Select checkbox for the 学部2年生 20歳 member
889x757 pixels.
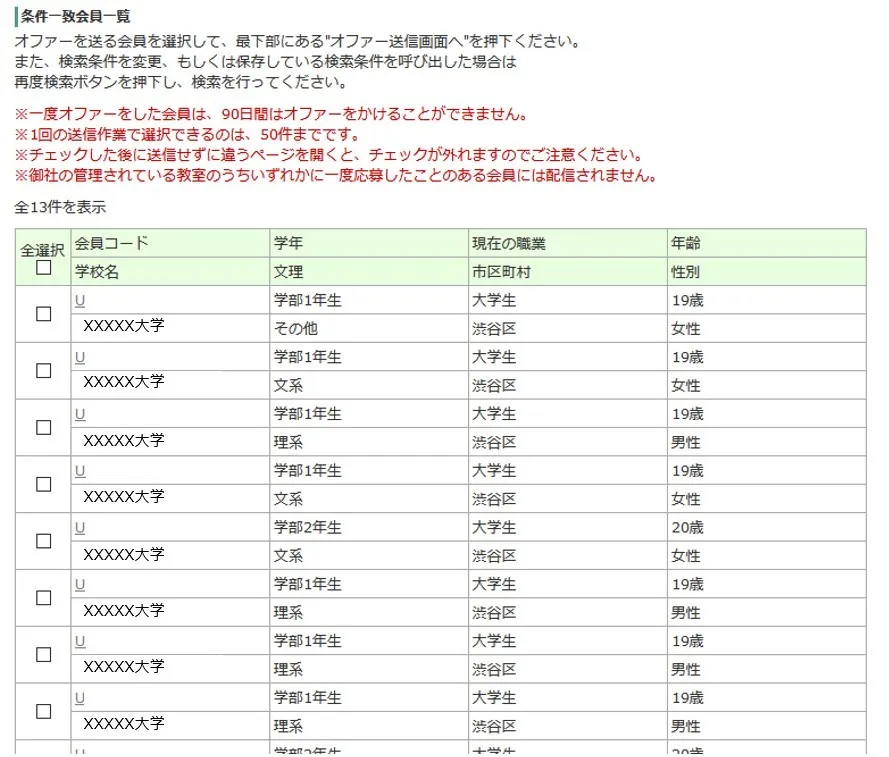coord(43,541)
